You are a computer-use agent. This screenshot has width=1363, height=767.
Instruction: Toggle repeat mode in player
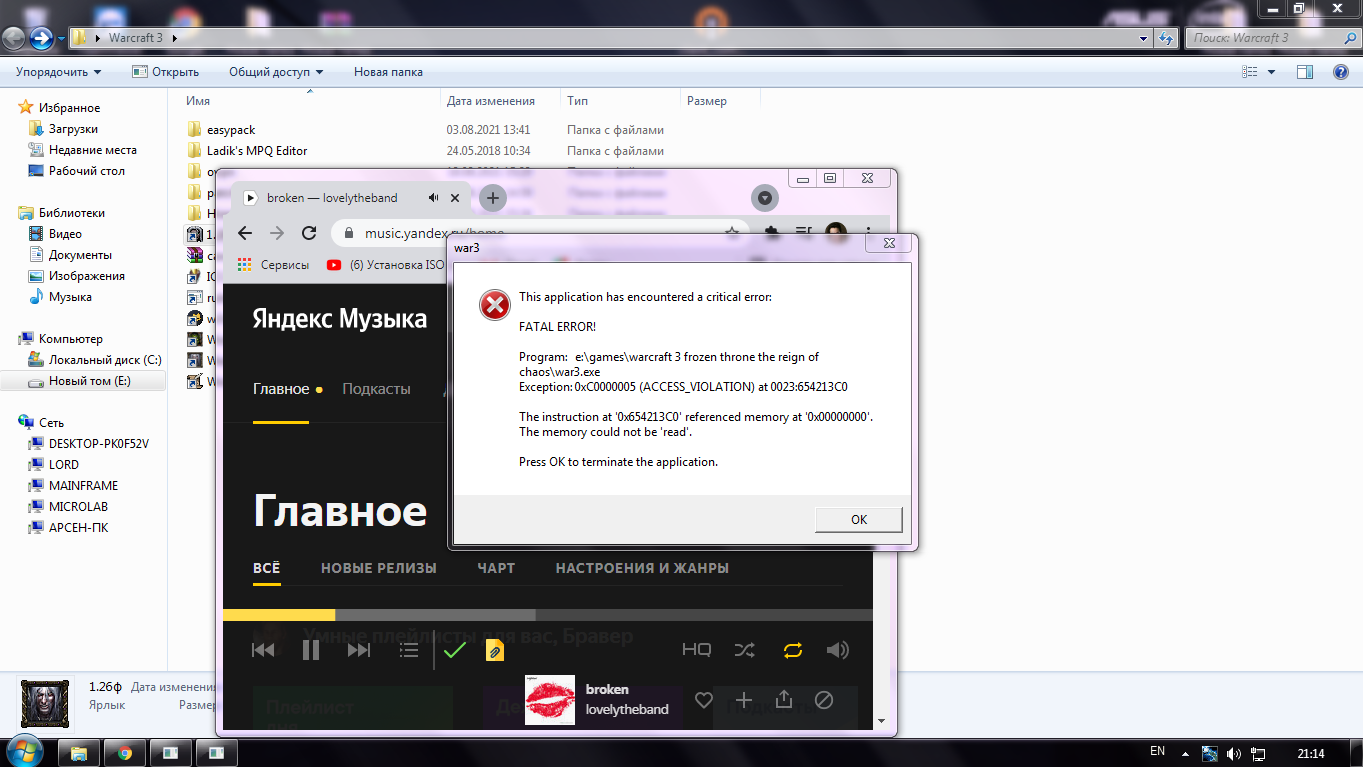(x=793, y=650)
